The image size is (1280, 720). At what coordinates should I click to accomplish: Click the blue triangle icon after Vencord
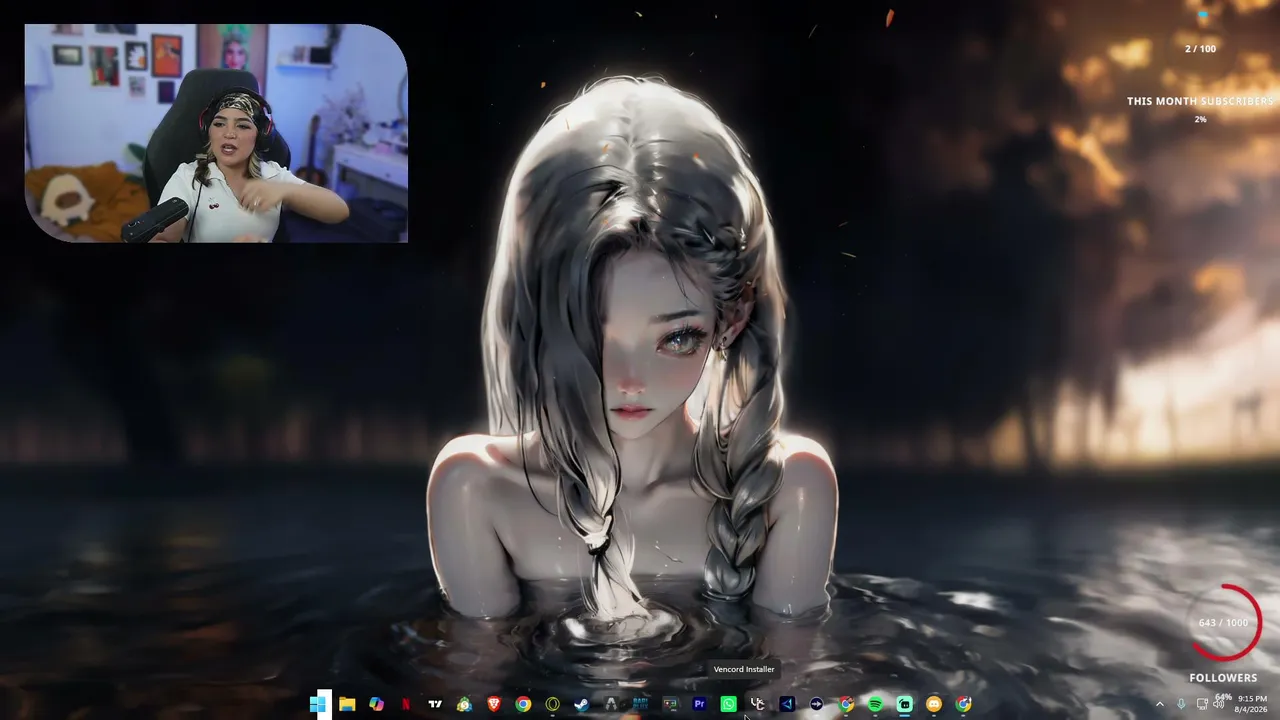(787, 704)
